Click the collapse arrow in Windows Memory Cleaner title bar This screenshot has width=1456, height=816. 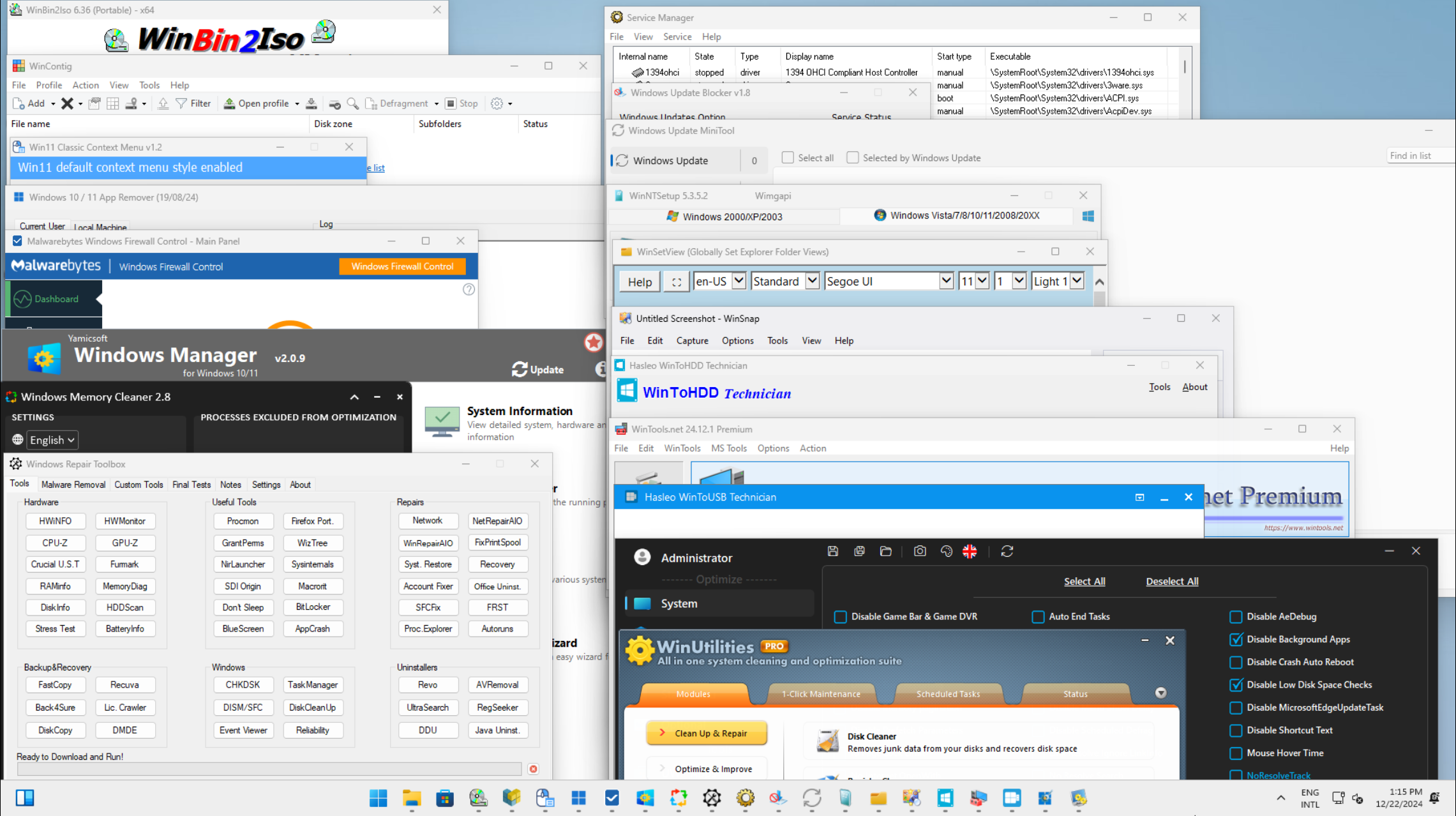pos(354,397)
